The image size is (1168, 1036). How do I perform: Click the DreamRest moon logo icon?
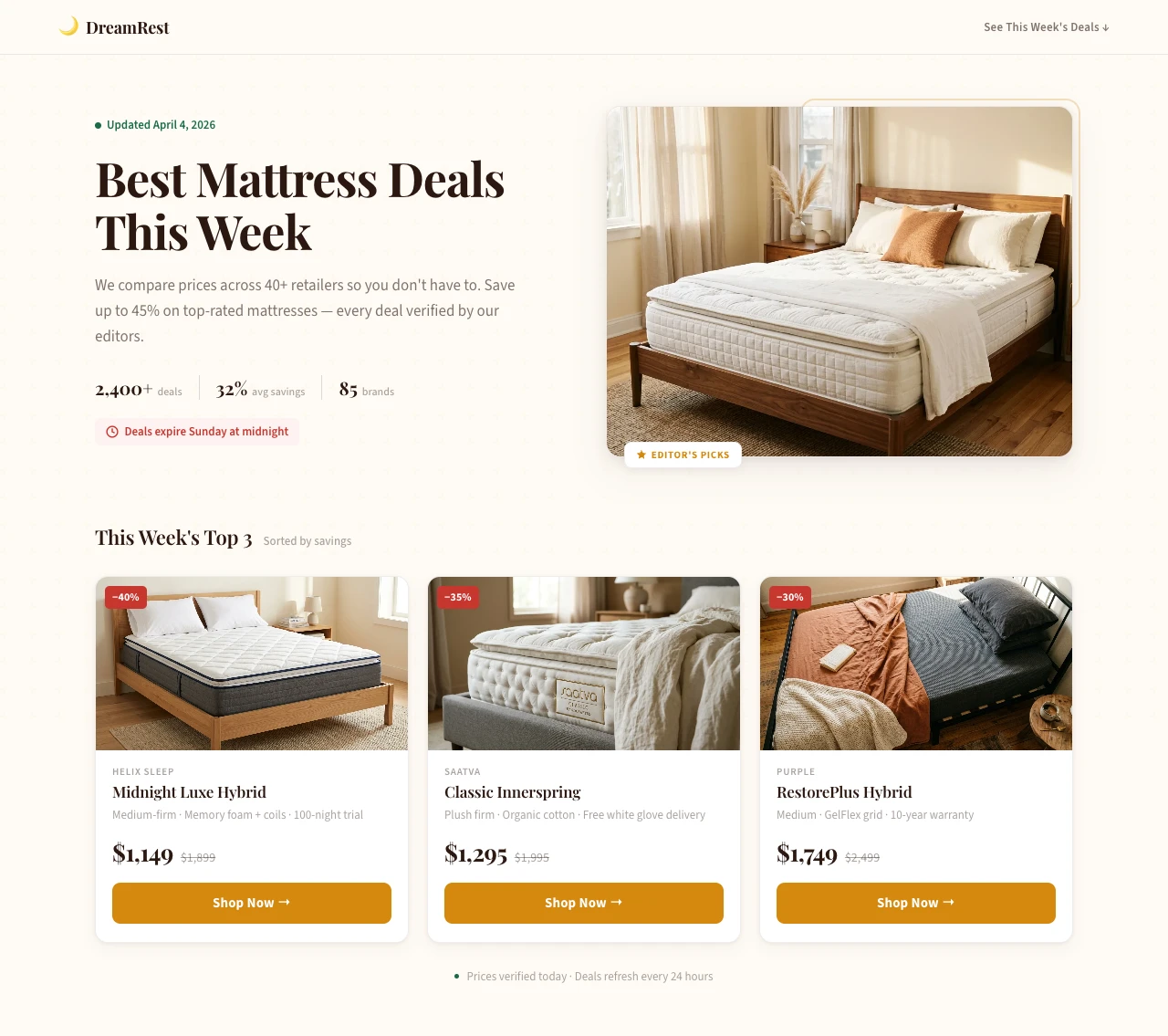tap(68, 26)
